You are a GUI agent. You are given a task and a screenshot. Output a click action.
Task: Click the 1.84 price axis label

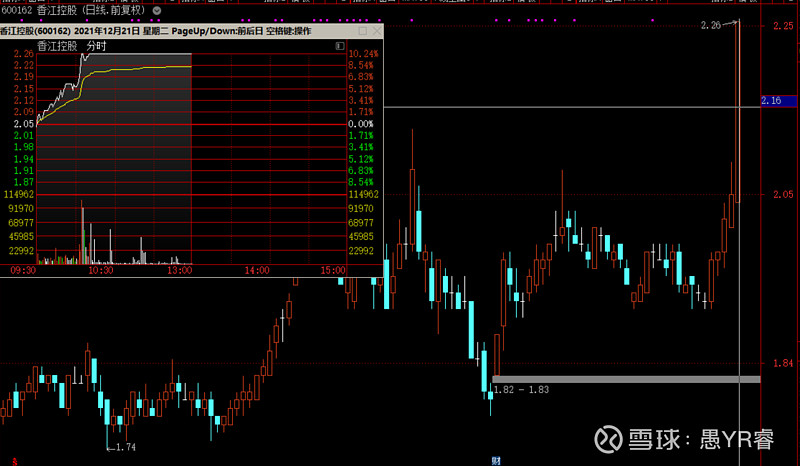click(x=783, y=363)
